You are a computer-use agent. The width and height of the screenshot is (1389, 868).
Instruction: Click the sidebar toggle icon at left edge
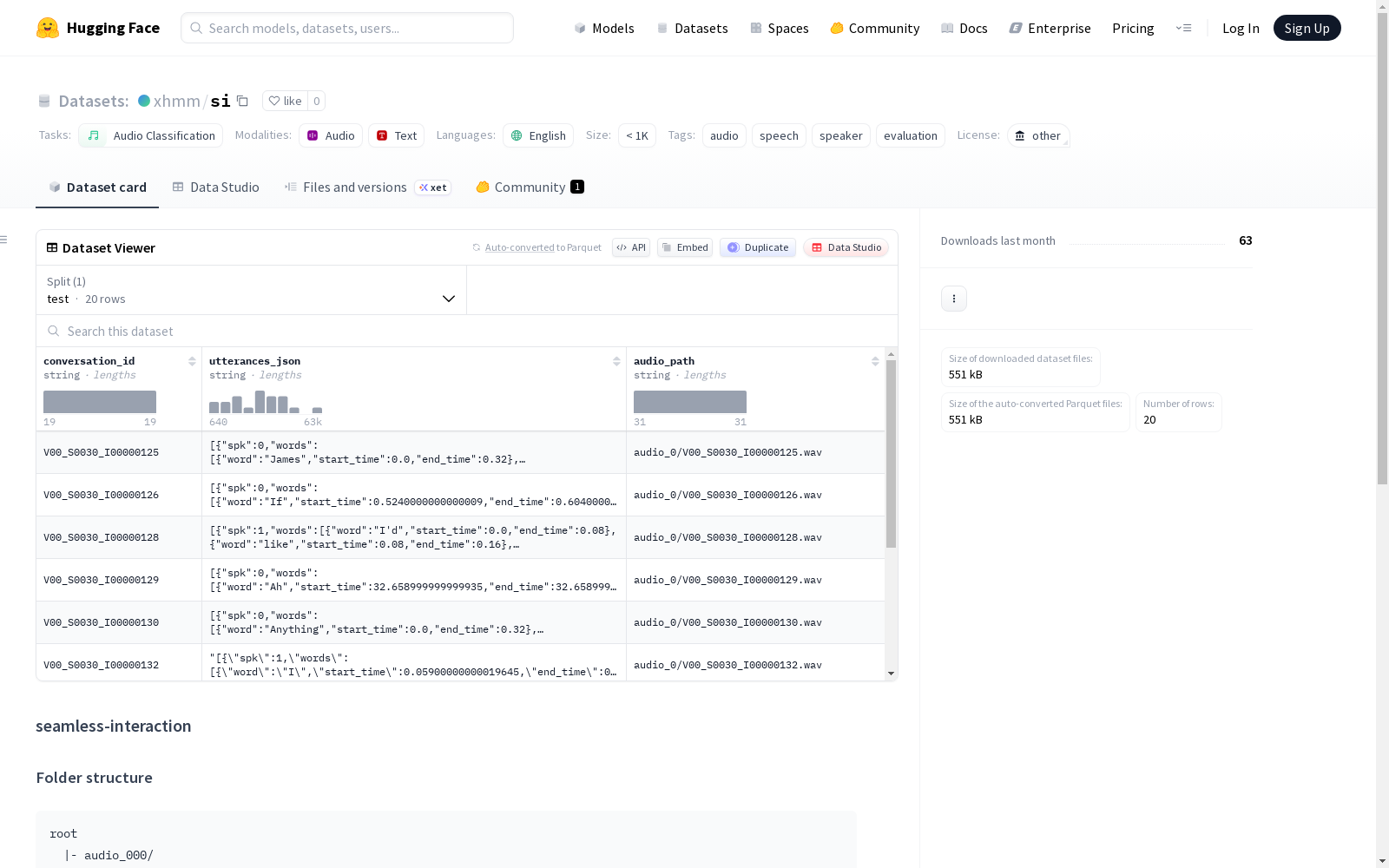(4, 240)
